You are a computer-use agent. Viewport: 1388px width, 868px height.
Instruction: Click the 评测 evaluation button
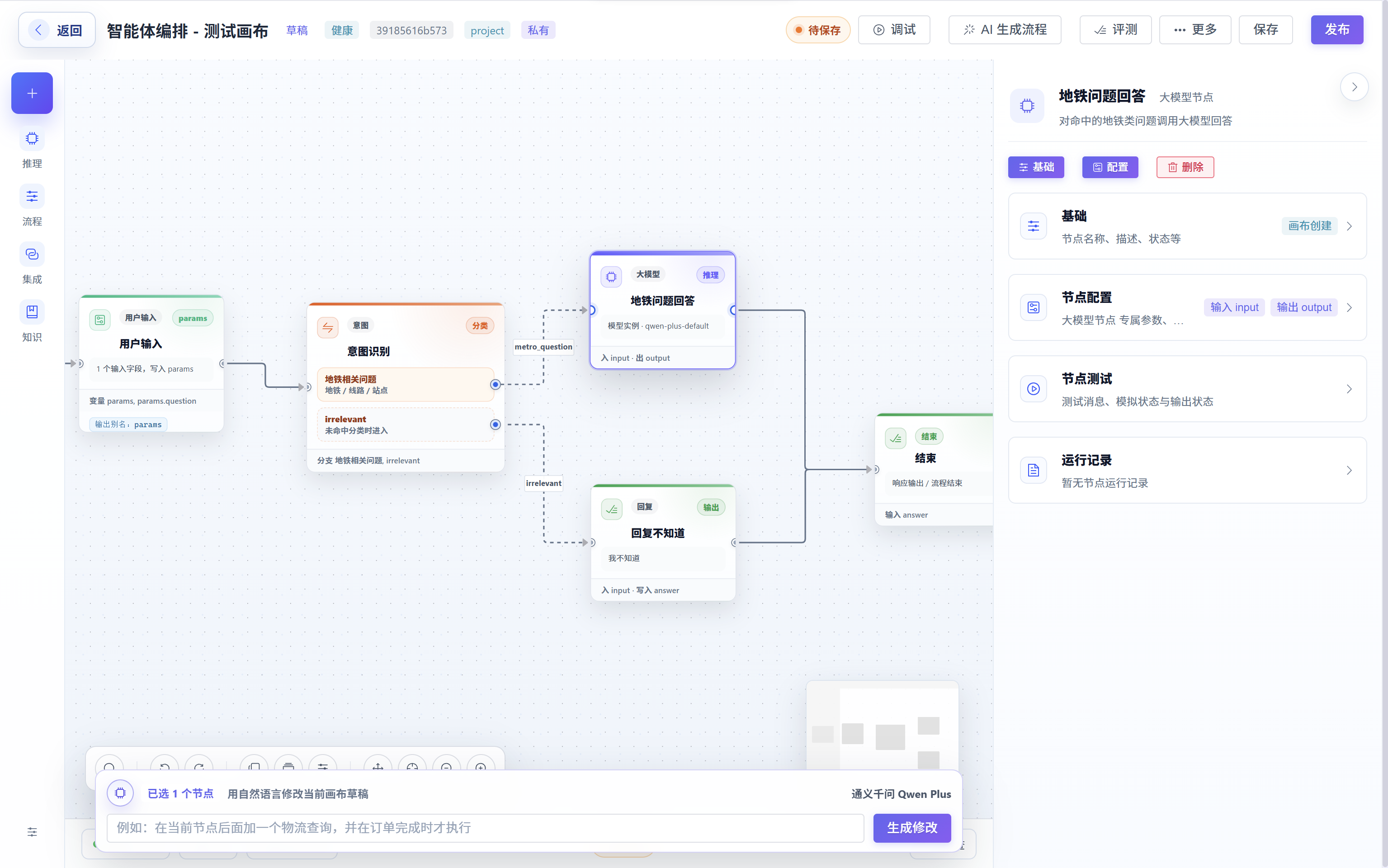(1115, 30)
